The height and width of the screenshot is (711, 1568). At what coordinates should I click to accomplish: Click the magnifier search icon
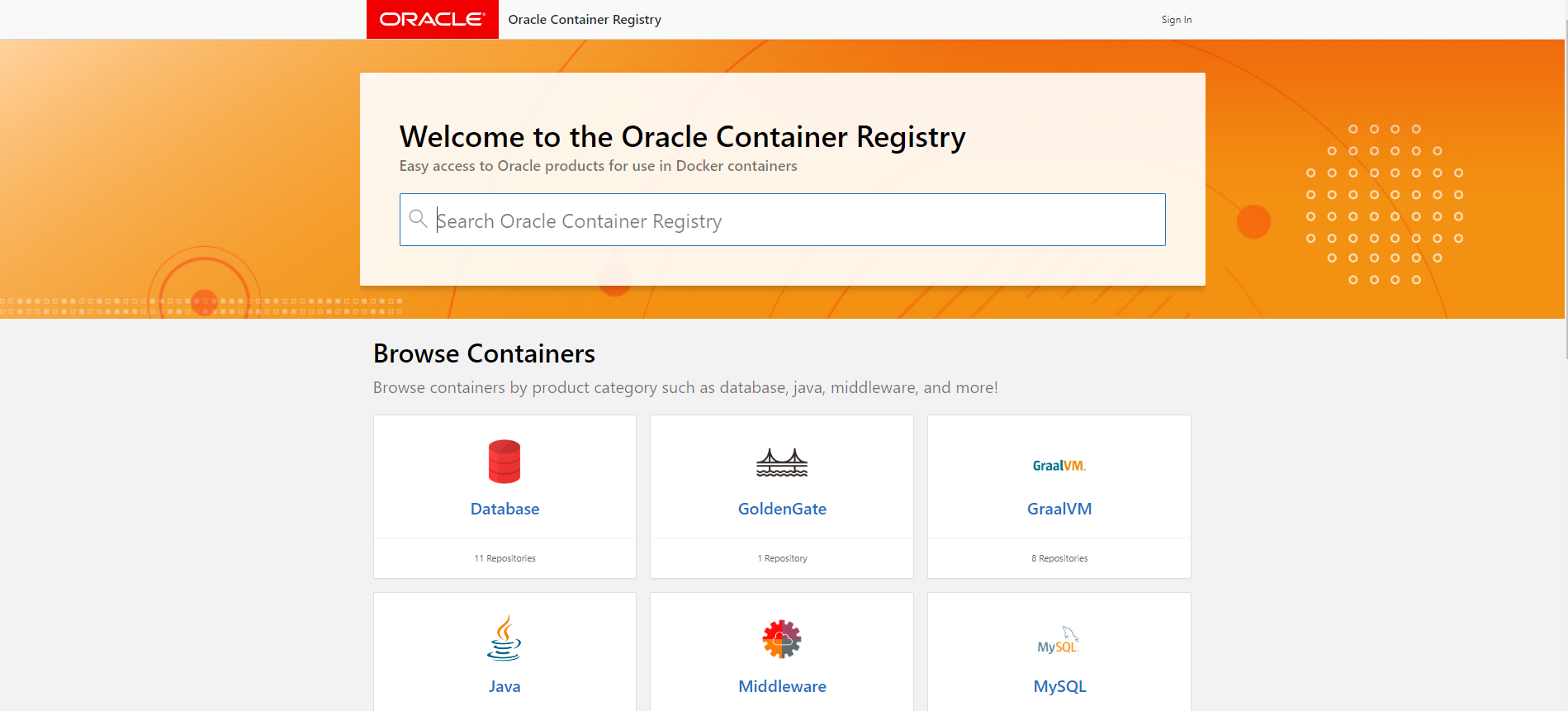tap(419, 219)
